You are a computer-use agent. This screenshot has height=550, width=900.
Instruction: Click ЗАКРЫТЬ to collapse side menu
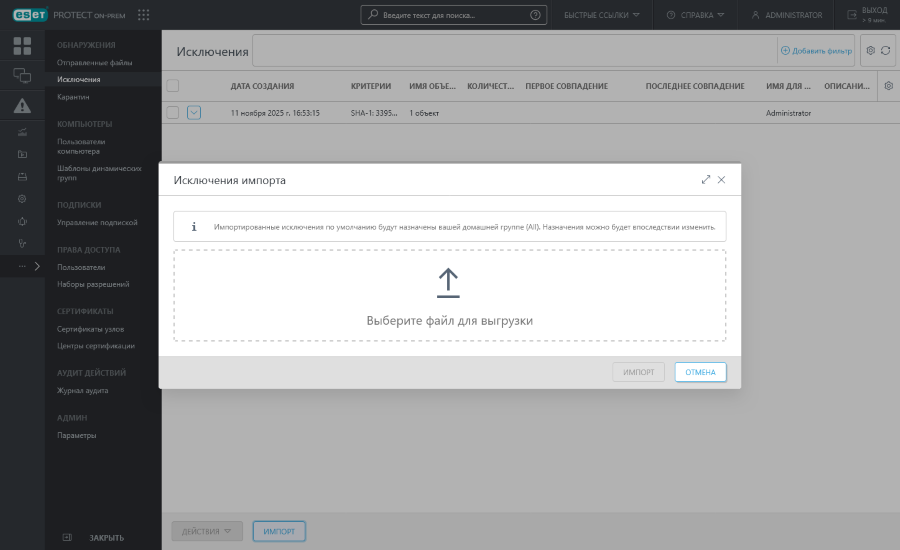[106, 537]
